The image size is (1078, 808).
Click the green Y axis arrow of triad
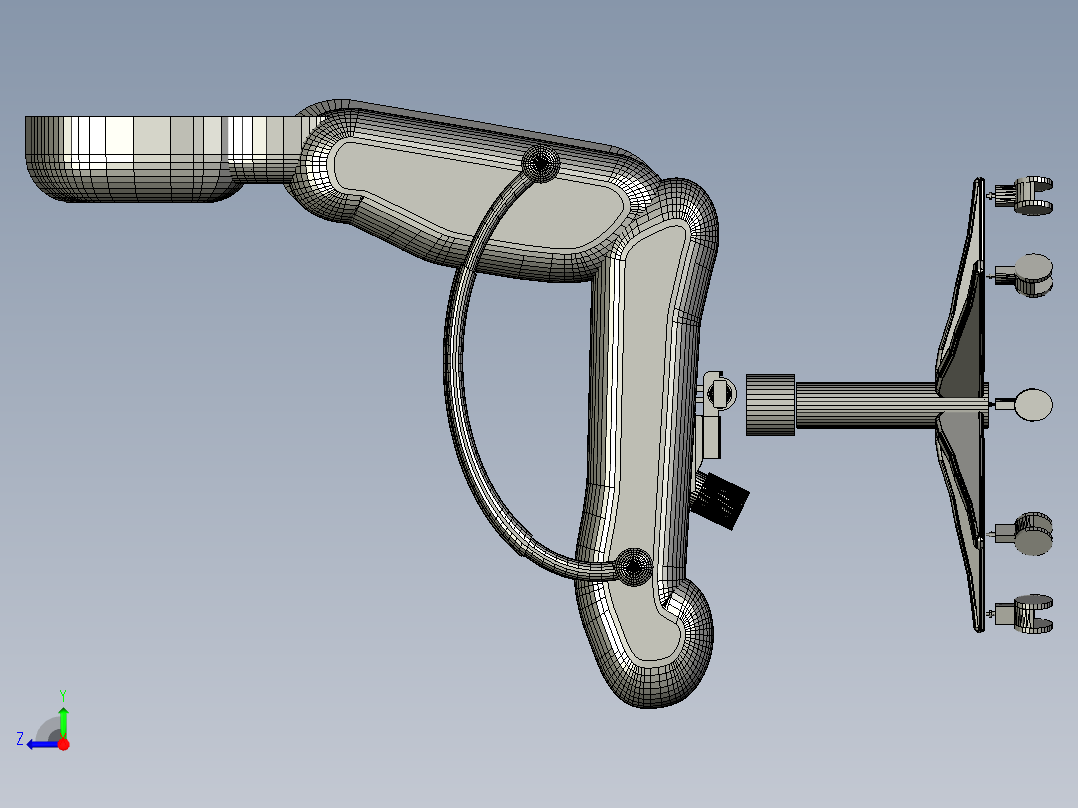[x=63, y=721]
